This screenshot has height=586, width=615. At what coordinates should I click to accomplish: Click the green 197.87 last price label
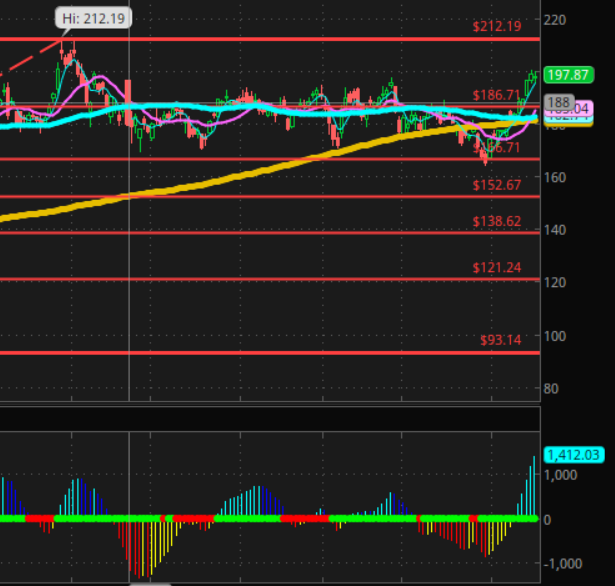[568, 75]
